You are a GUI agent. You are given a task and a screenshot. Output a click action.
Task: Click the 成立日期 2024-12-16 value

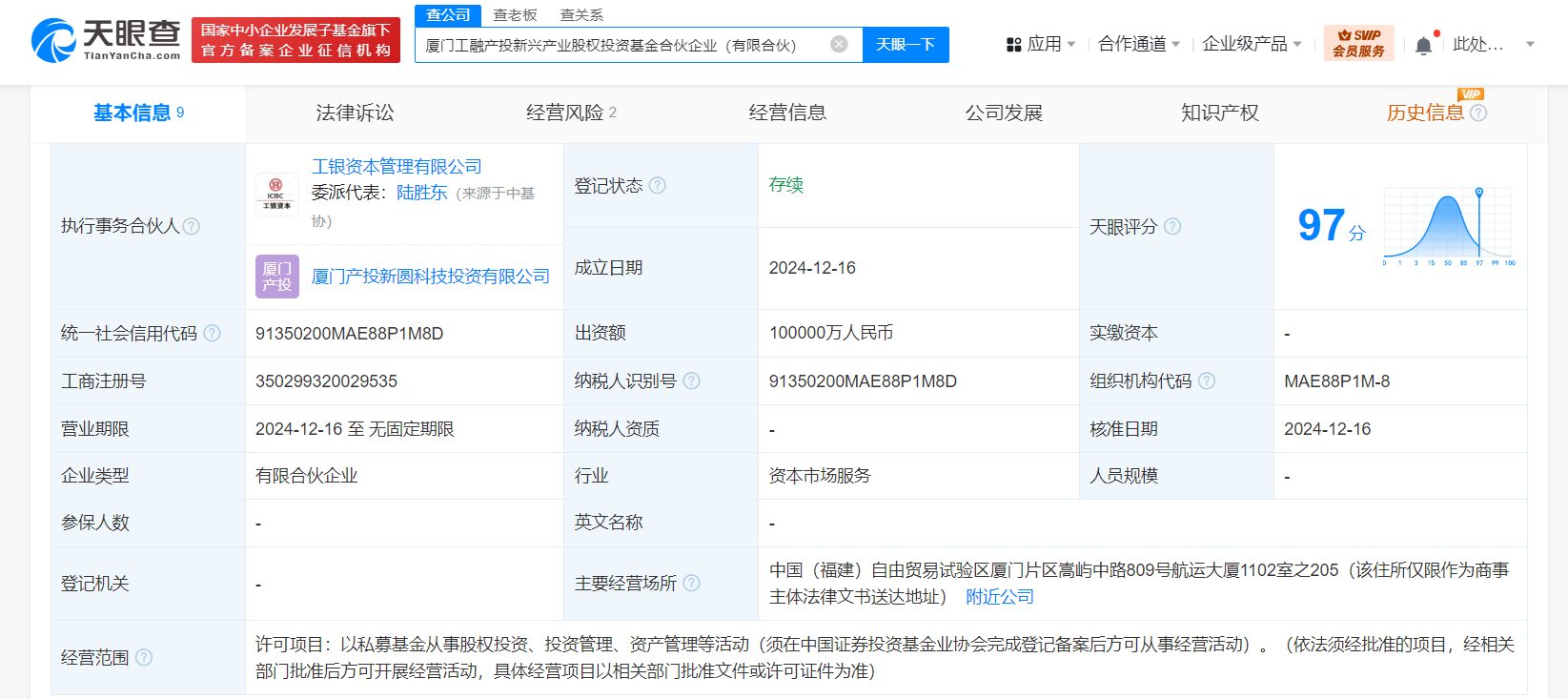[812, 268]
